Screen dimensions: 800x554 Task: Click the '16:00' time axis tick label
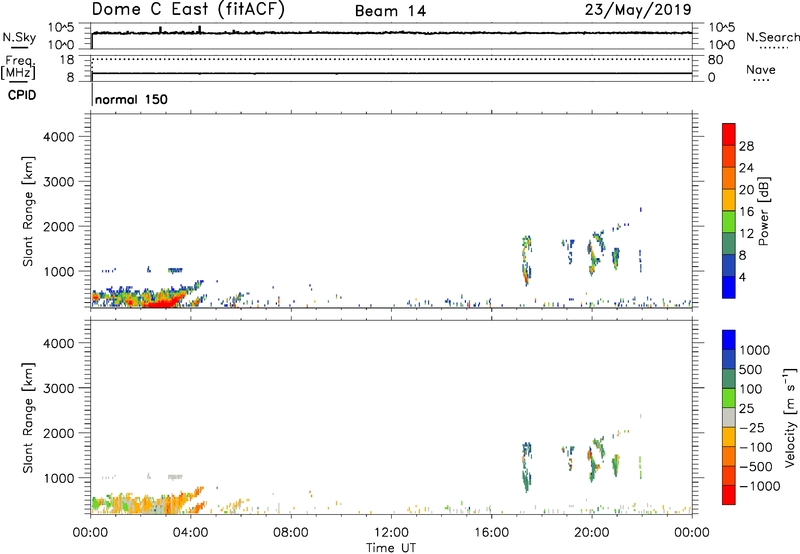(491, 533)
